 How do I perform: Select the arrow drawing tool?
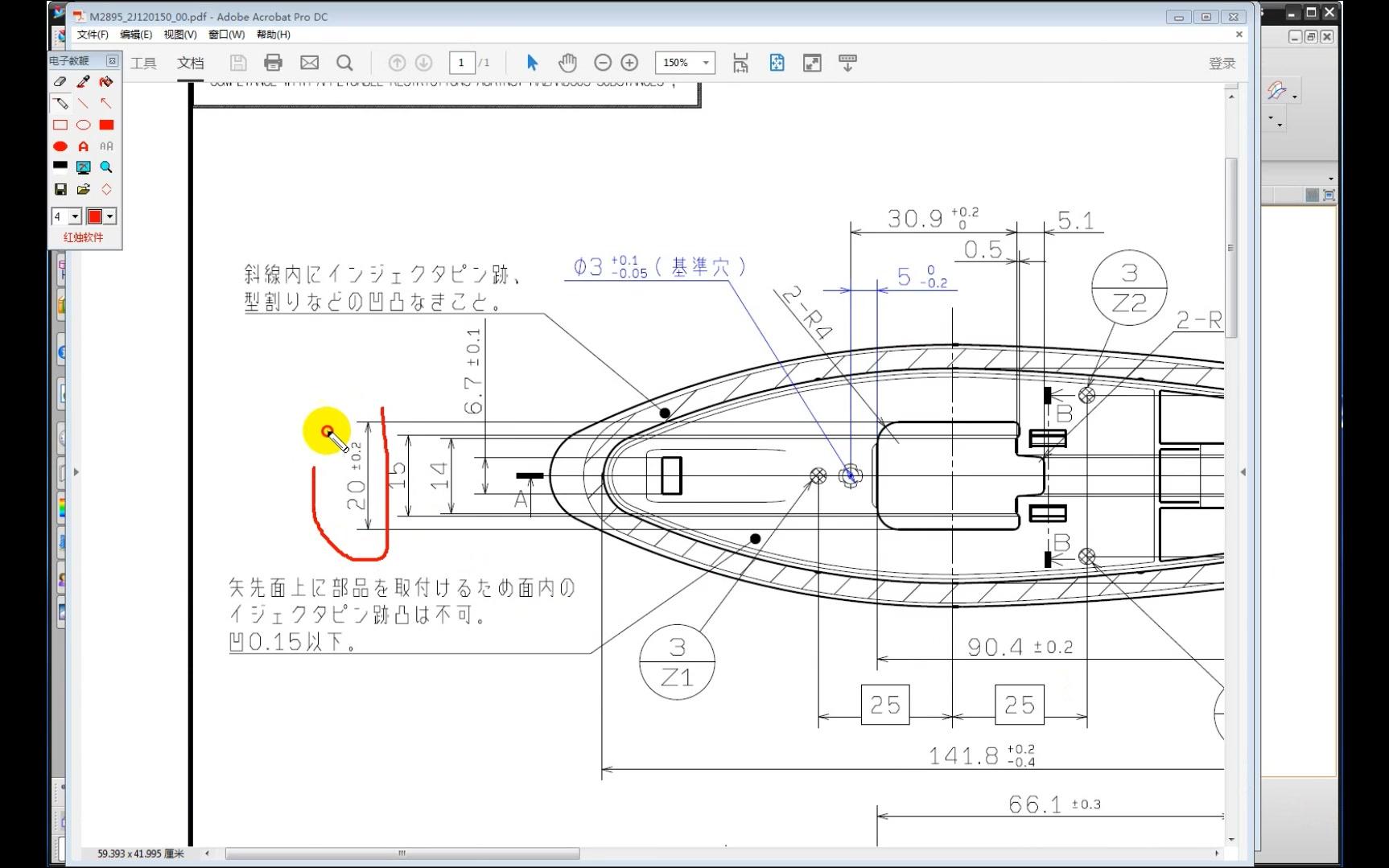pos(105,103)
